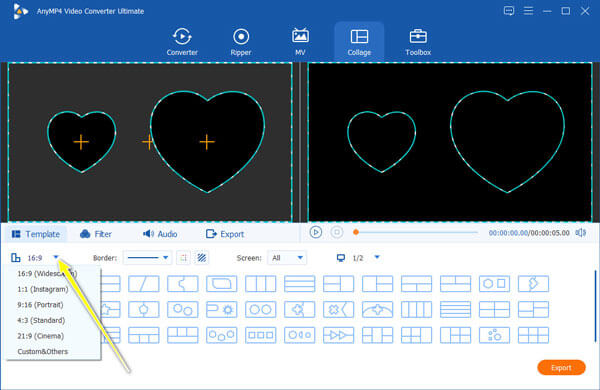600x390 pixels.
Task: Click the preview progress slider handle
Action: point(356,232)
